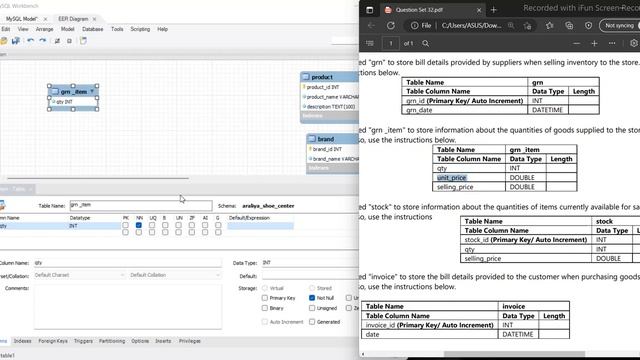Image resolution: width=640 pixels, height=360 pixels.
Task: Open the View menu
Action: pos(23,29)
